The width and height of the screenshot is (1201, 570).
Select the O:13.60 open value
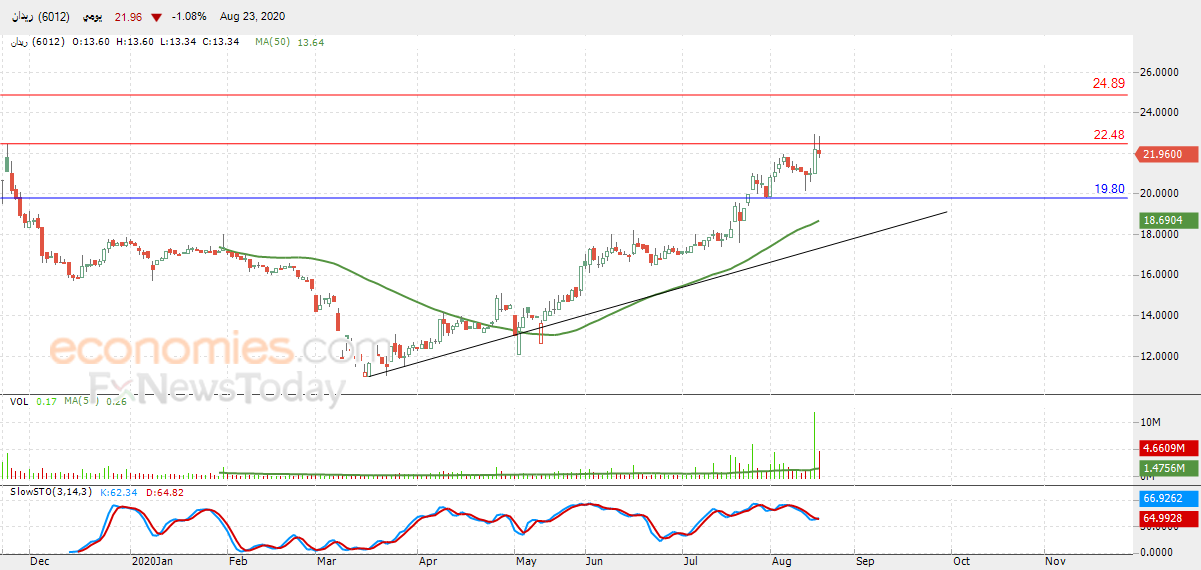pyautogui.click(x=93, y=42)
